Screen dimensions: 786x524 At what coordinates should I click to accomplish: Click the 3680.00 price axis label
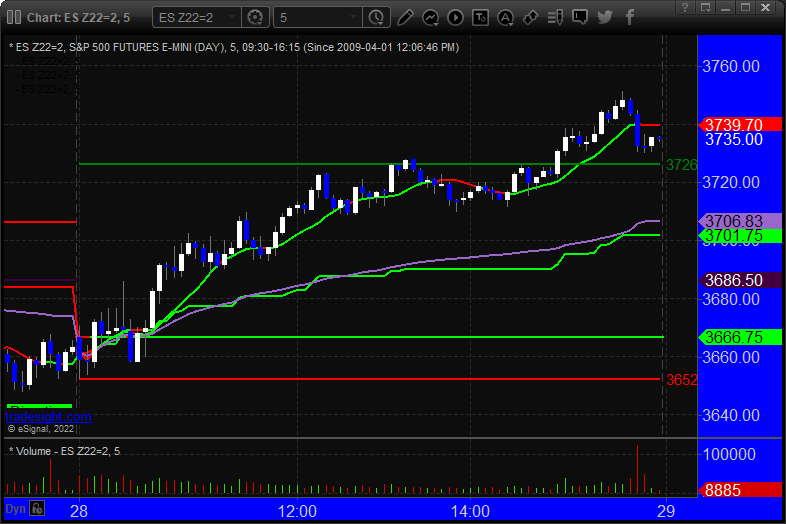731,299
